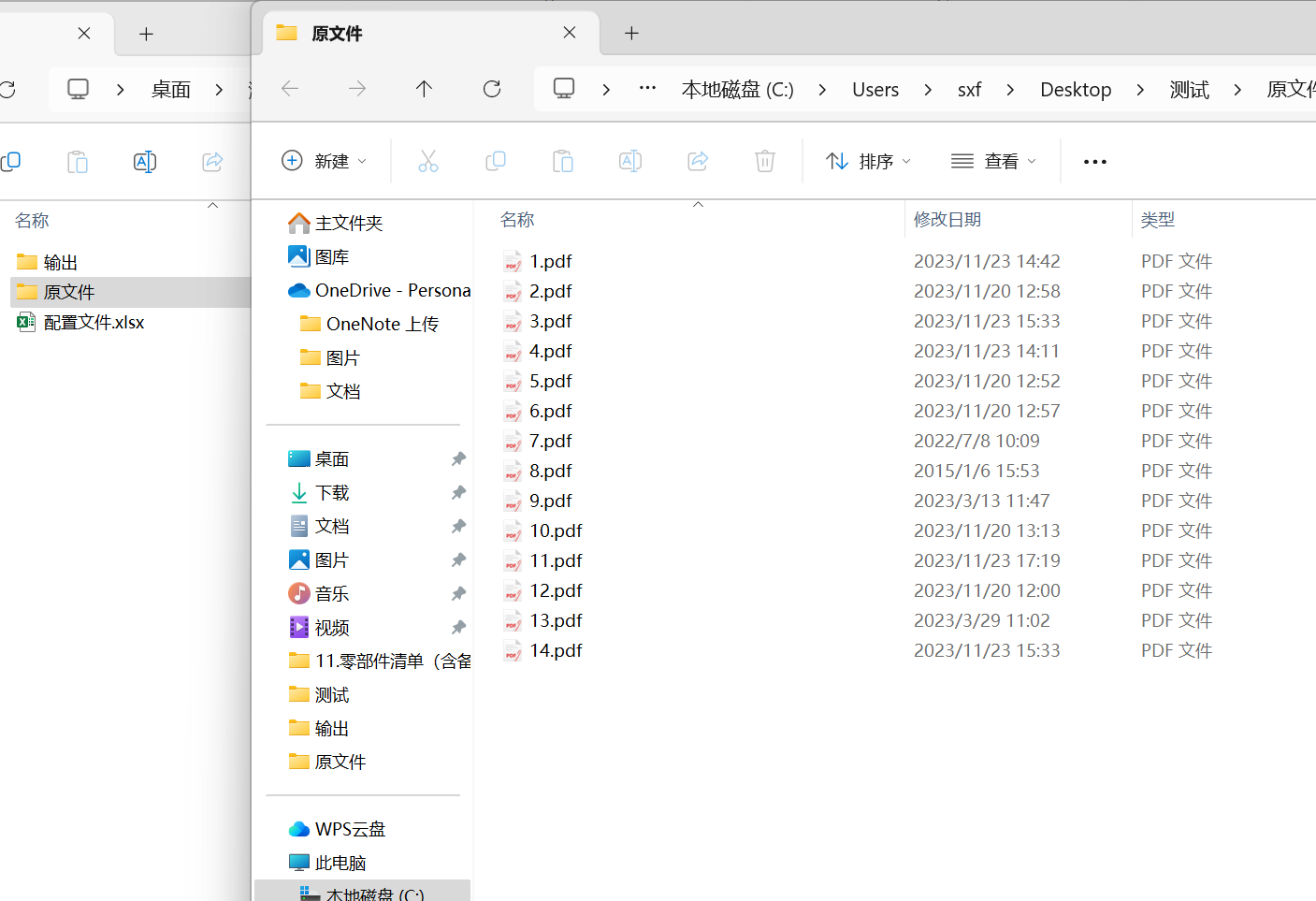Image resolution: width=1316 pixels, height=901 pixels.
Task: Expand chevron after 桌面 in back window
Action: [x=219, y=90]
